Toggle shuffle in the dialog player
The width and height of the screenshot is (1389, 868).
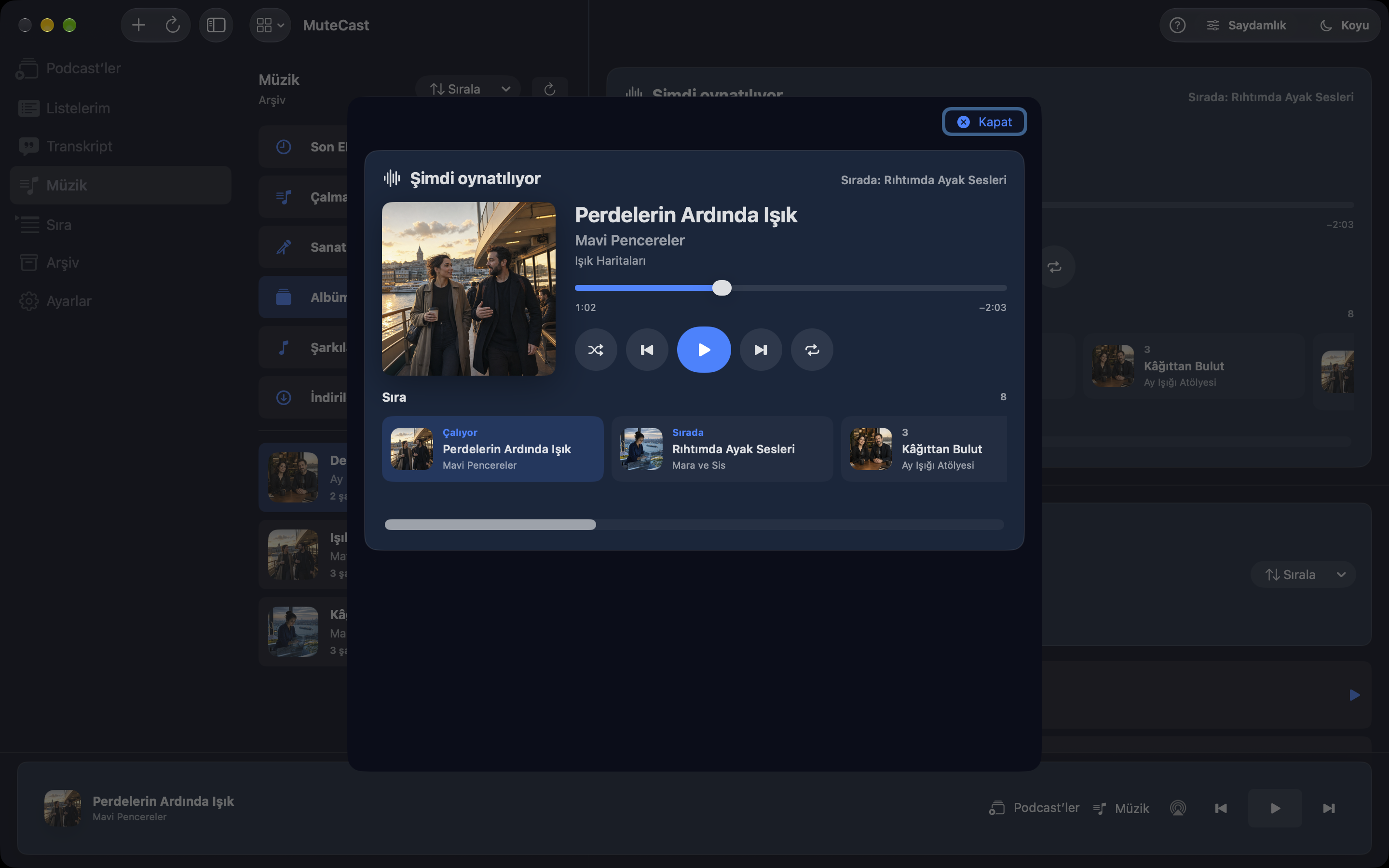[596, 350]
